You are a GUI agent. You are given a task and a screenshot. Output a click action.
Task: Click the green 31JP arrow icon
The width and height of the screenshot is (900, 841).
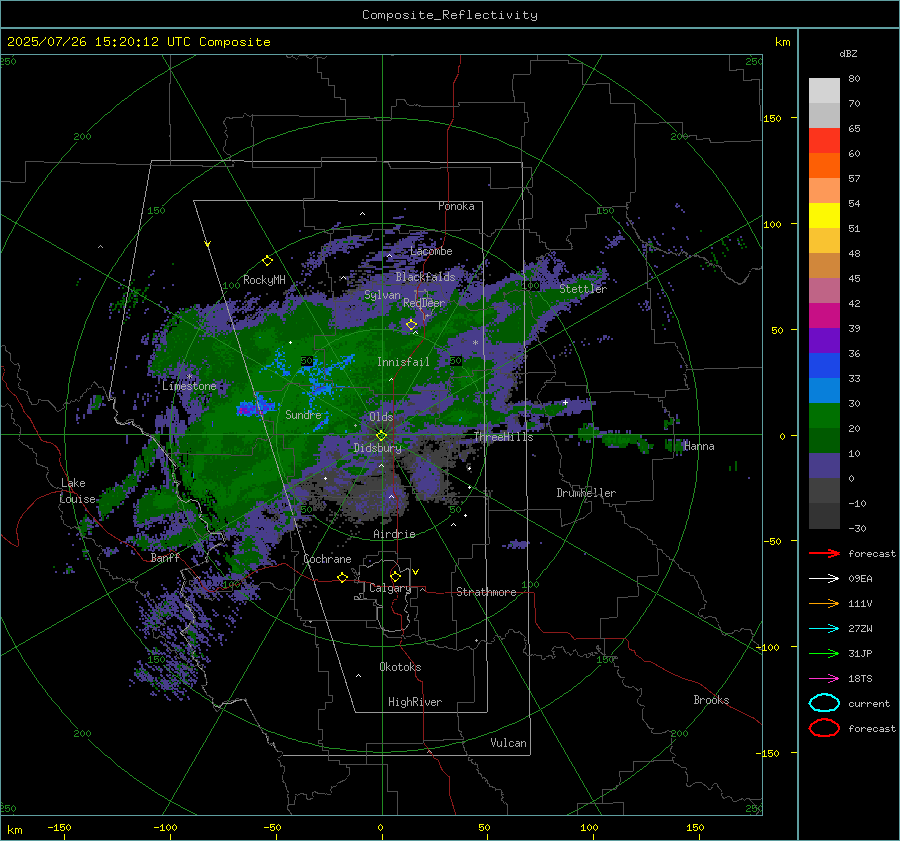pos(824,653)
